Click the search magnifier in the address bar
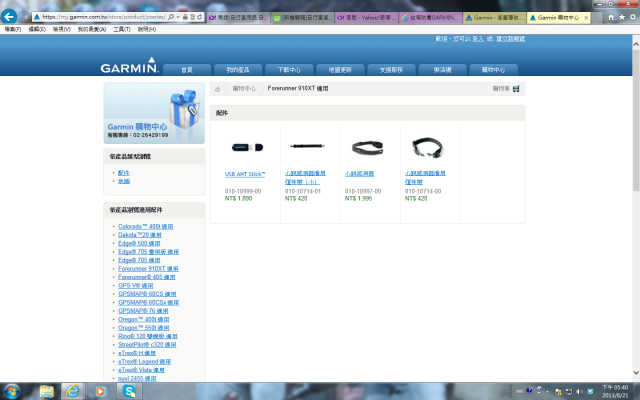This screenshot has height=400, width=640. 171,17
